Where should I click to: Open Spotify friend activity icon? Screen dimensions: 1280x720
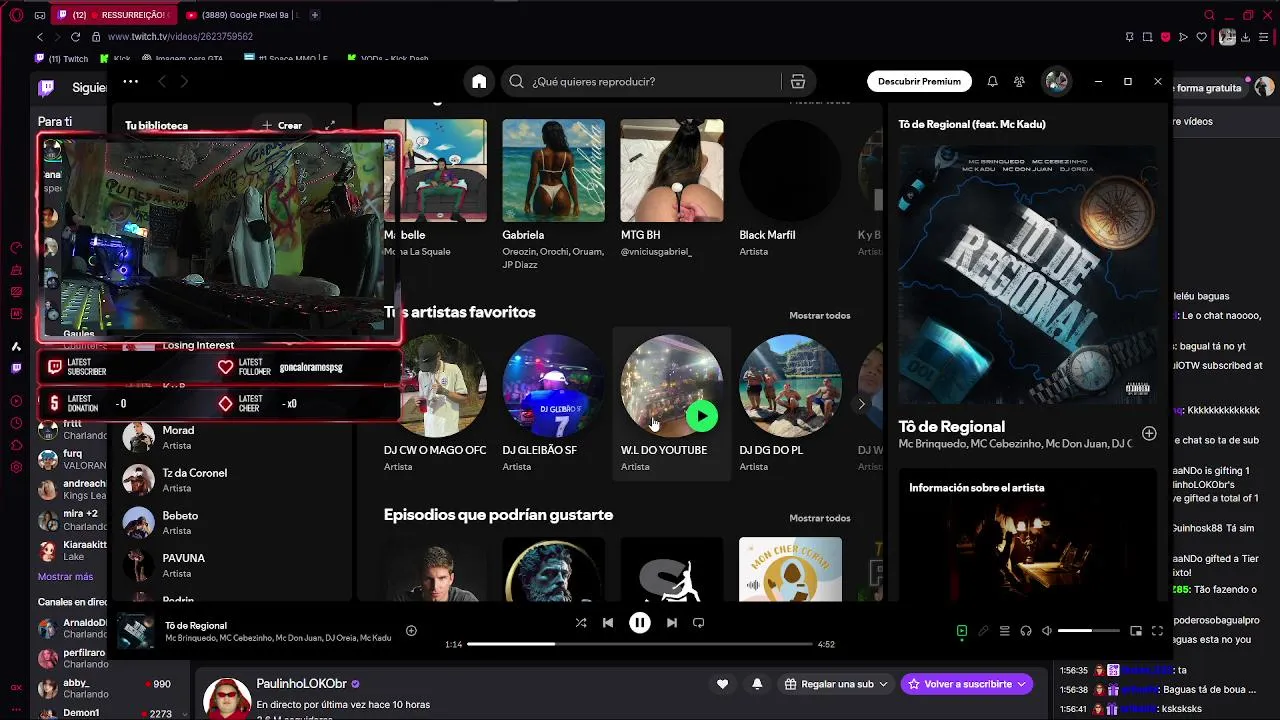click(1019, 82)
